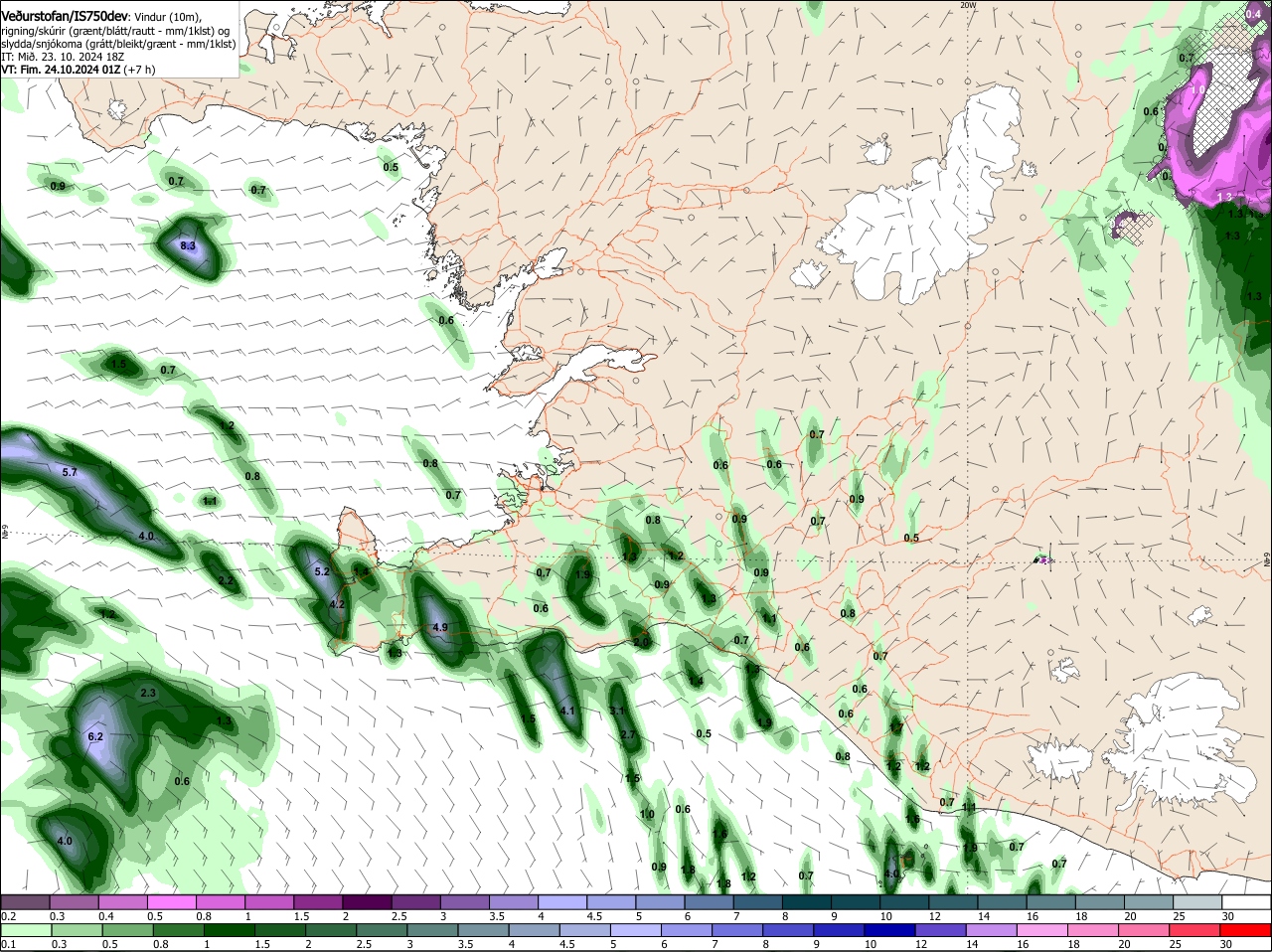Image resolution: width=1272 pixels, height=952 pixels.
Task: Click the 5.2 rainfall value on the peninsula
Action: (x=322, y=572)
